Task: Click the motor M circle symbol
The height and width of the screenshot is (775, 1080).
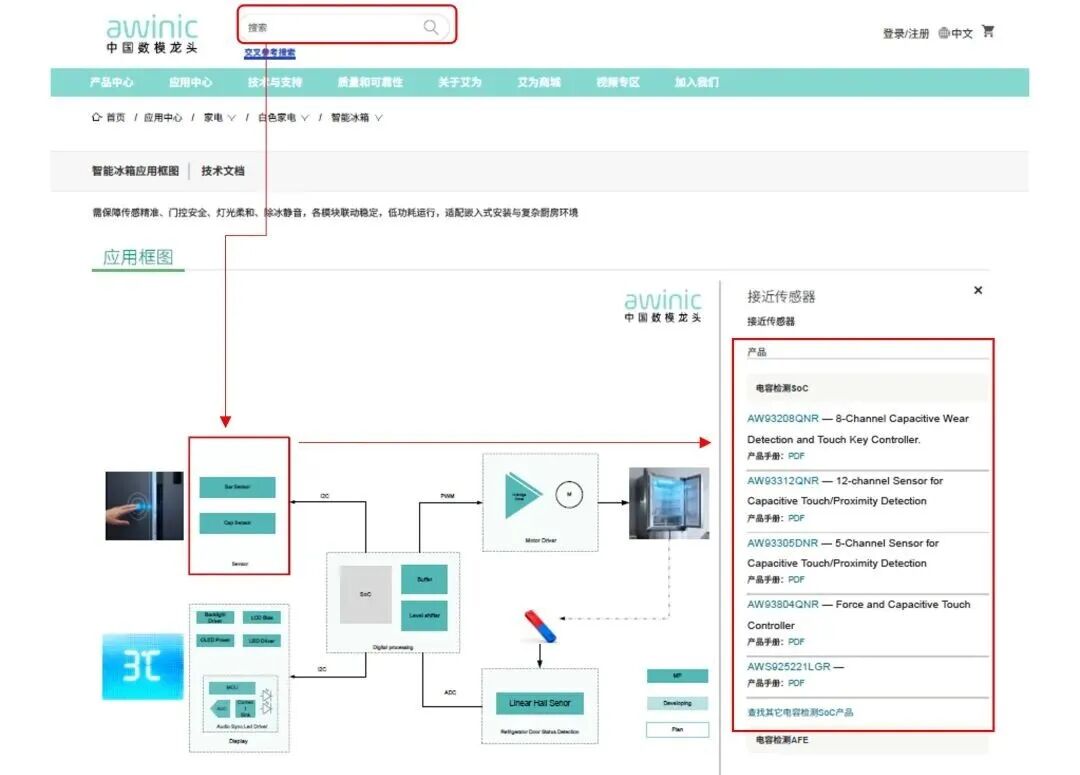Action: click(569, 494)
